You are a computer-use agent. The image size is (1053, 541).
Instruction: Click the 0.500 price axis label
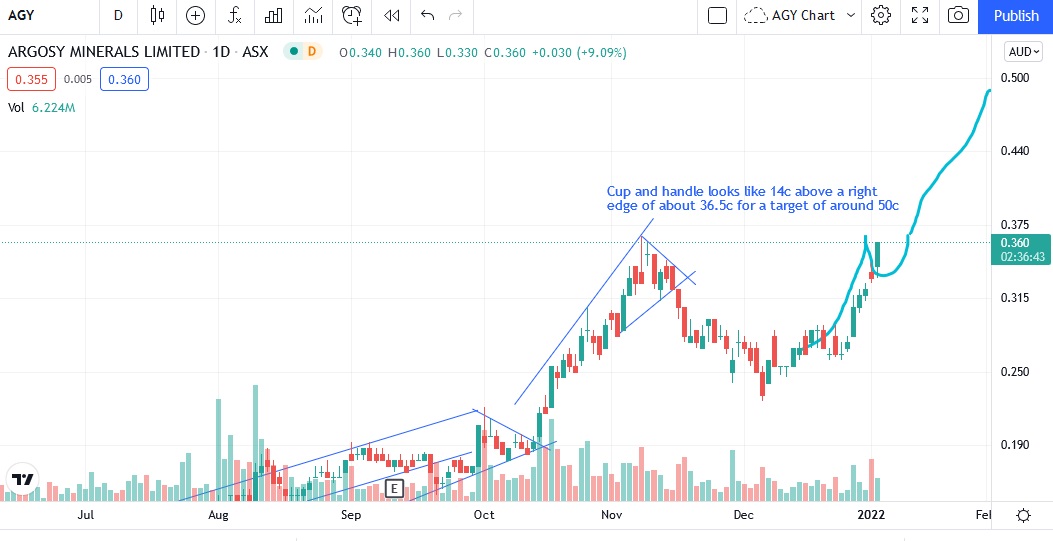pos(1015,78)
